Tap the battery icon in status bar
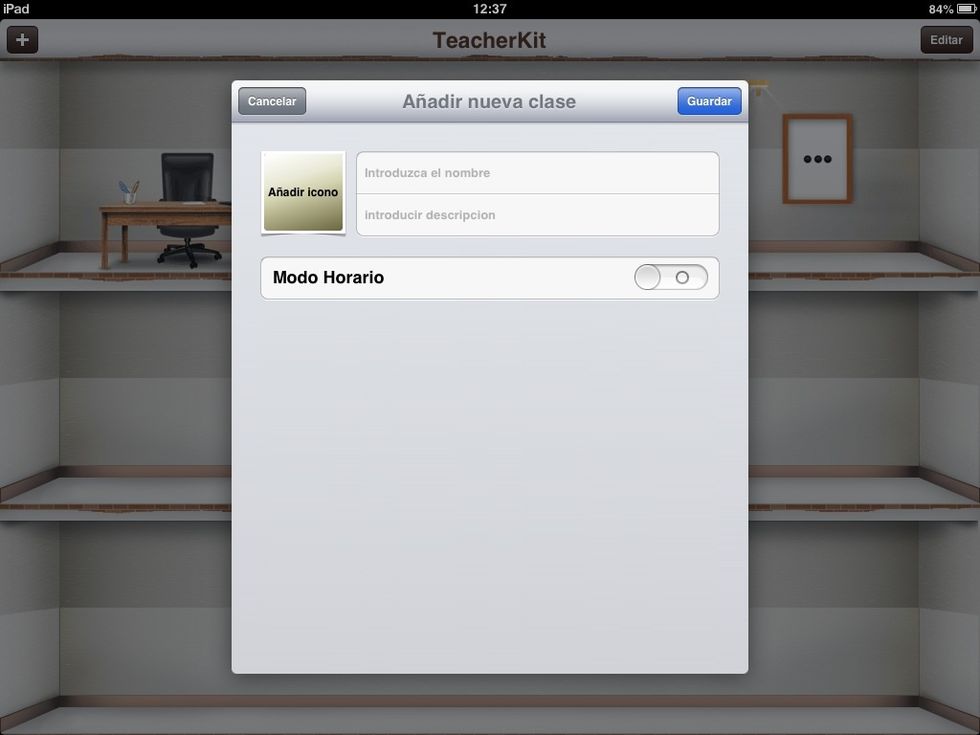980x735 pixels. pyautogui.click(x=966, y=9)
